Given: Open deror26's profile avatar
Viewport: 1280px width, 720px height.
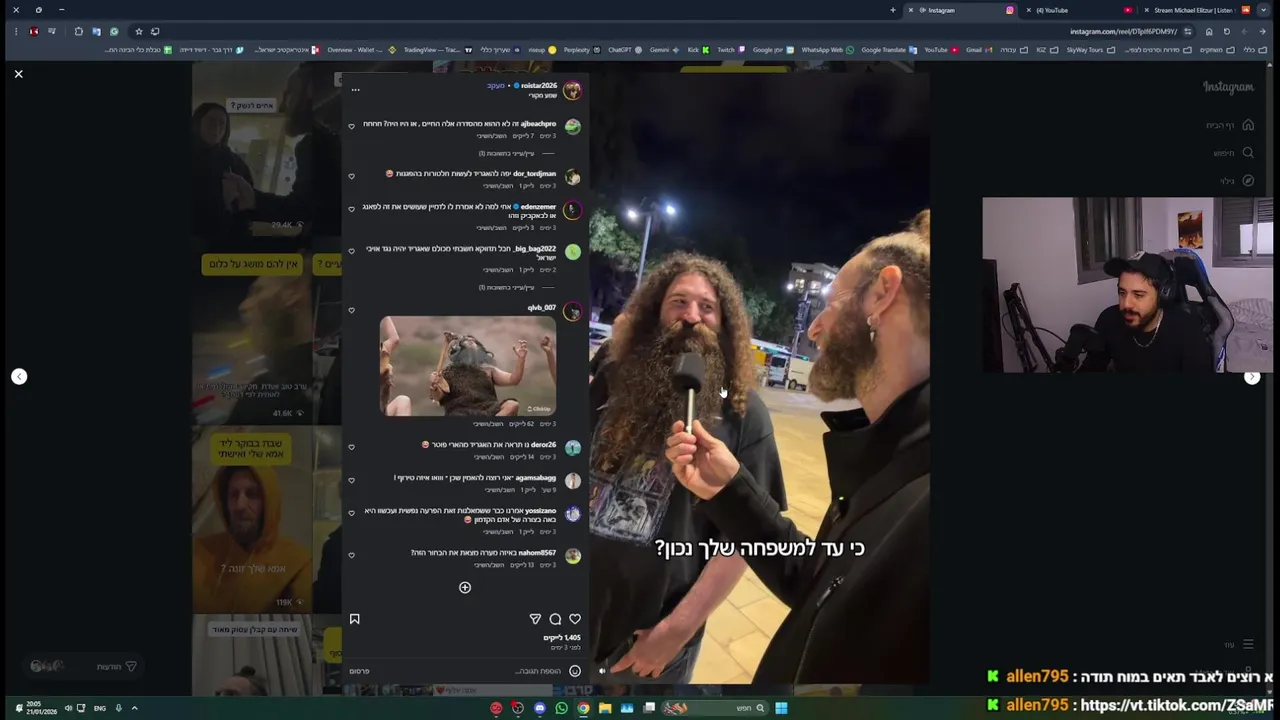Looking at the screenshot, I should click(572, 448).
